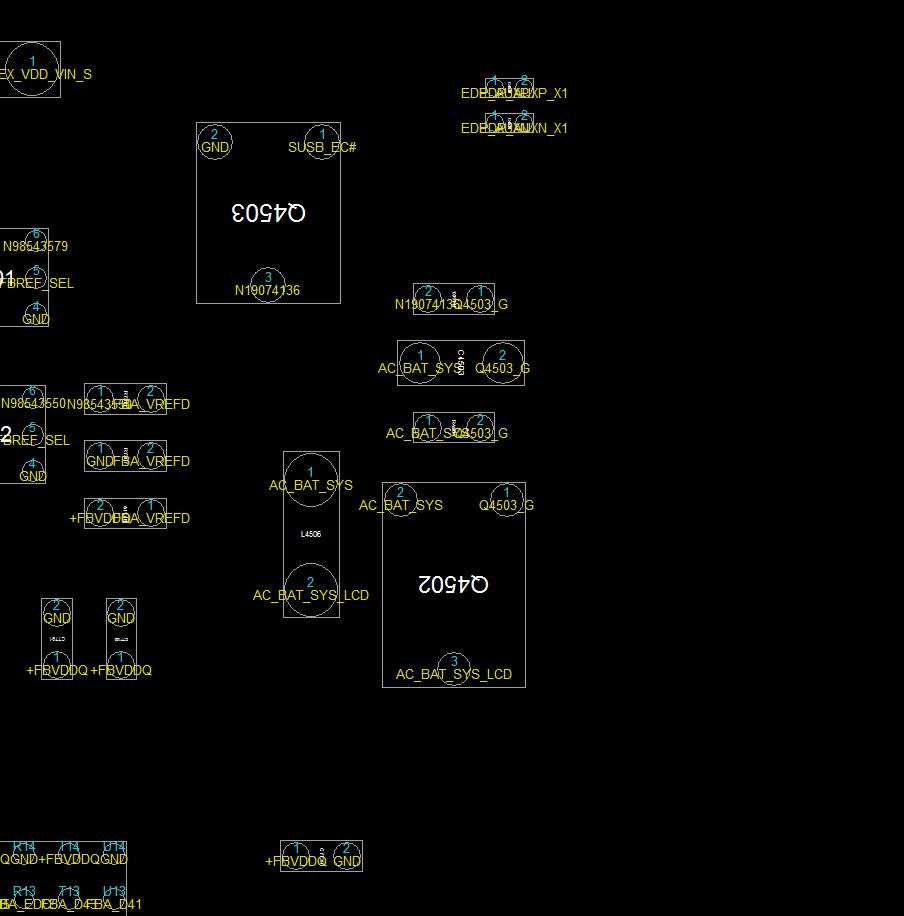Select +FBVDDQ pin 1 of bottom horizontal capacitor
Image resolution: width=904 pixels, height=916 pixels.
click(x=296, y=856)
